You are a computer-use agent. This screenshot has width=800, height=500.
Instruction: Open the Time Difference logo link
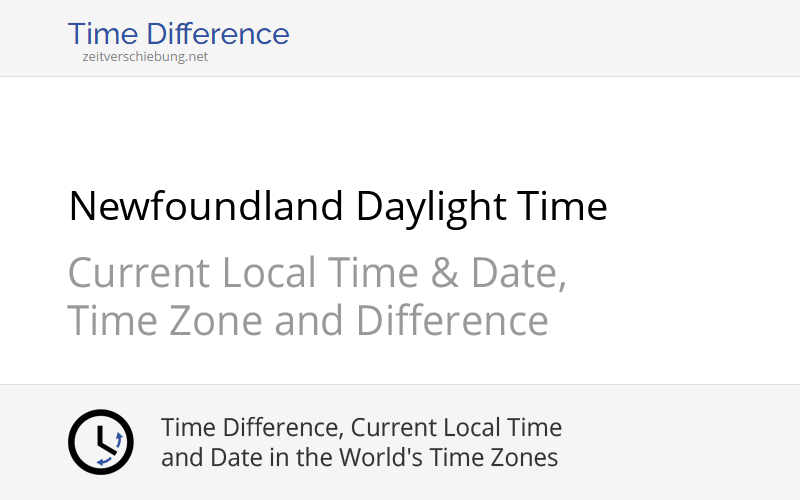[178, 34]
